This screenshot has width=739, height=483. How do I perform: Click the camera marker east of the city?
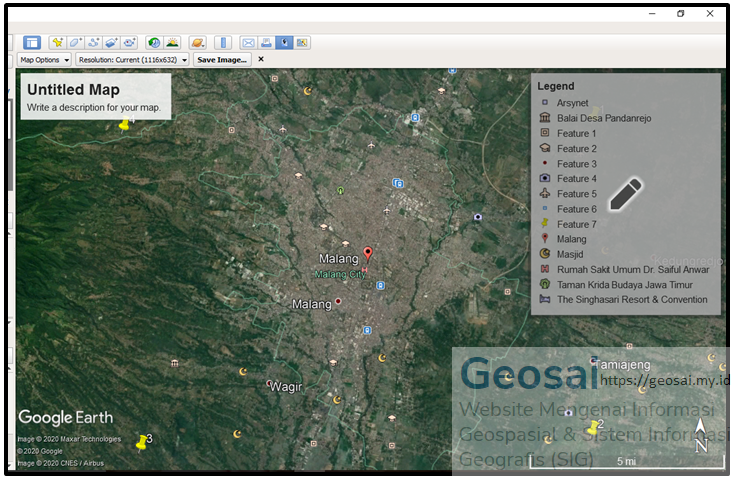point(478,217)
